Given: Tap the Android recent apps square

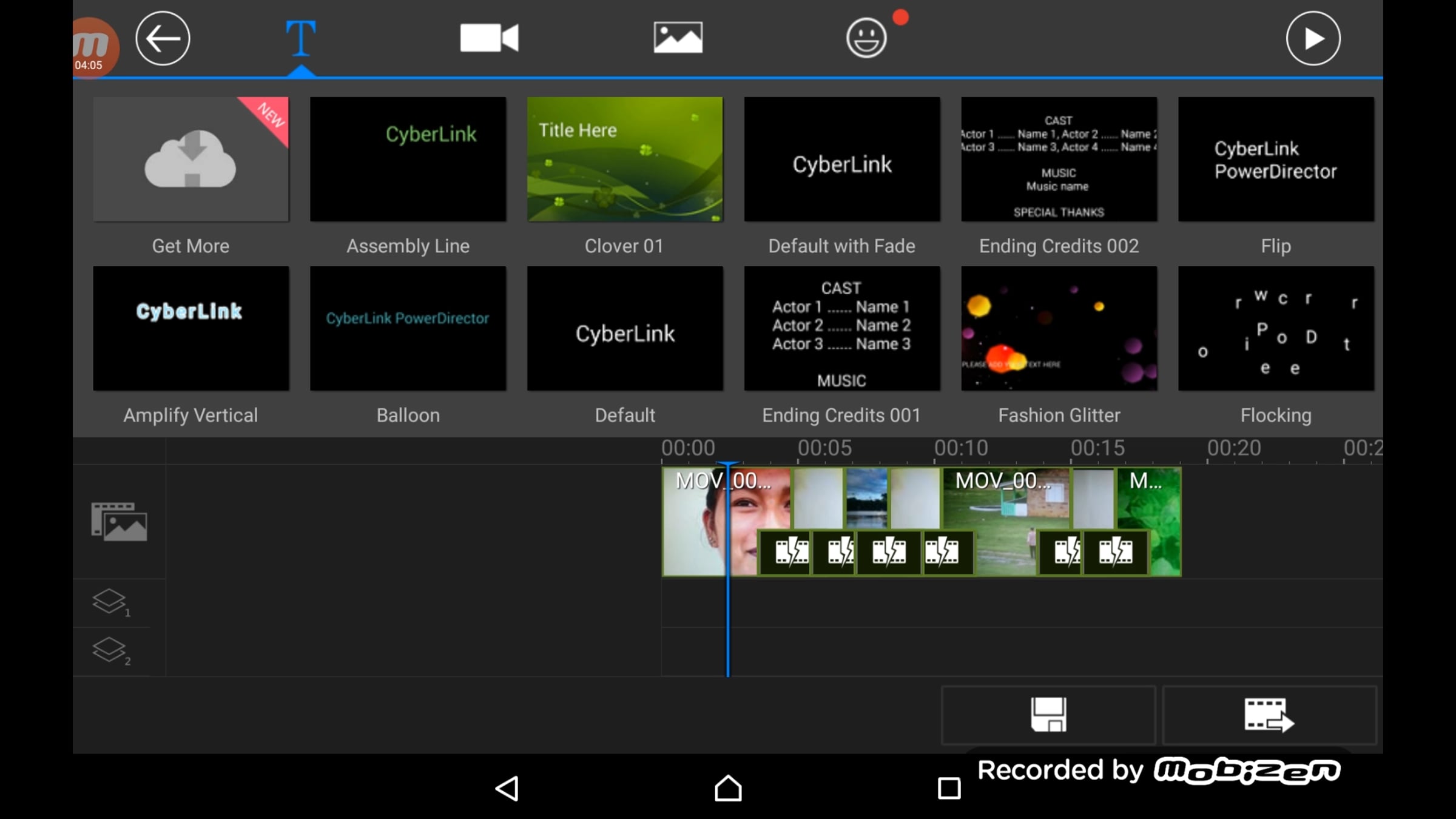Looking at the screenshot, I should (949, 788).
